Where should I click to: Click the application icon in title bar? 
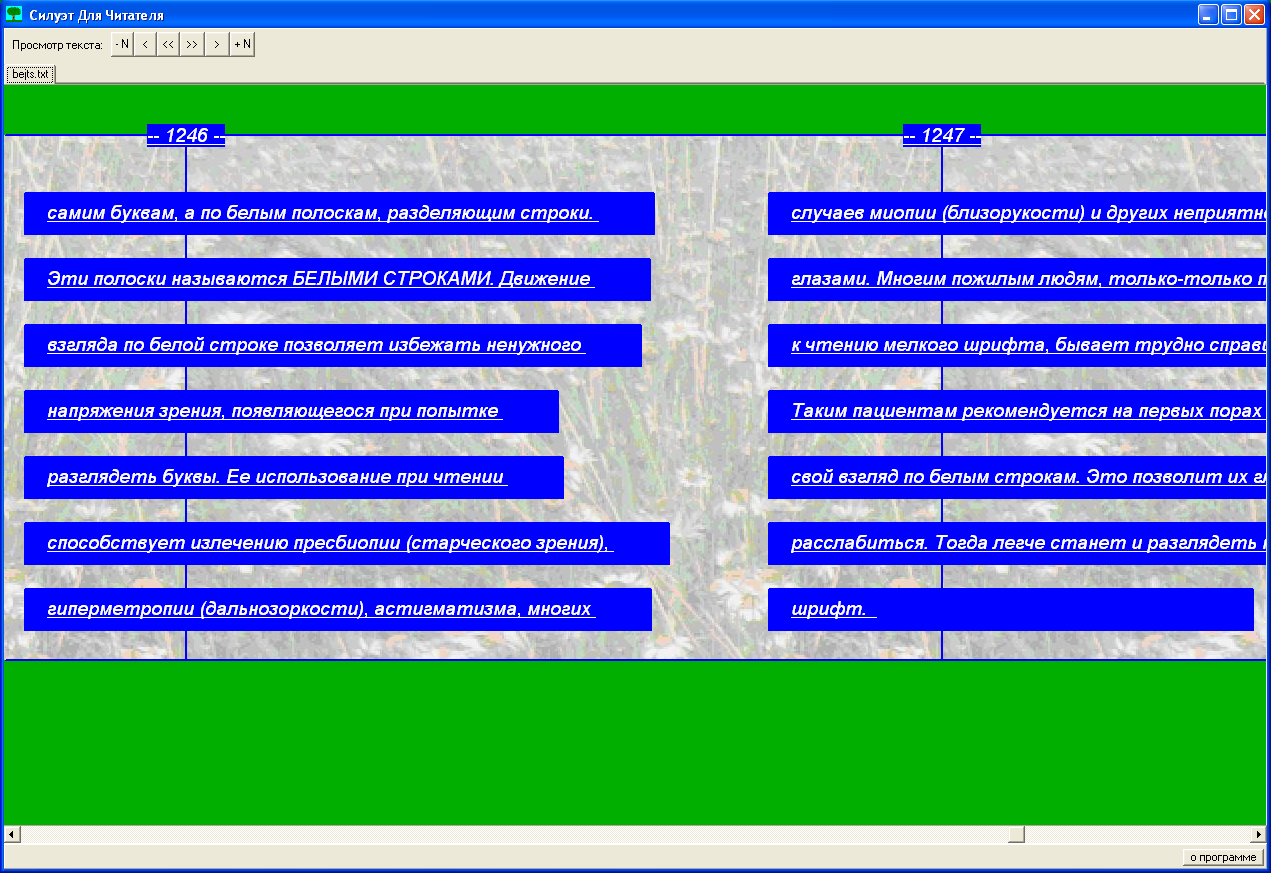(x=14, y=15)
